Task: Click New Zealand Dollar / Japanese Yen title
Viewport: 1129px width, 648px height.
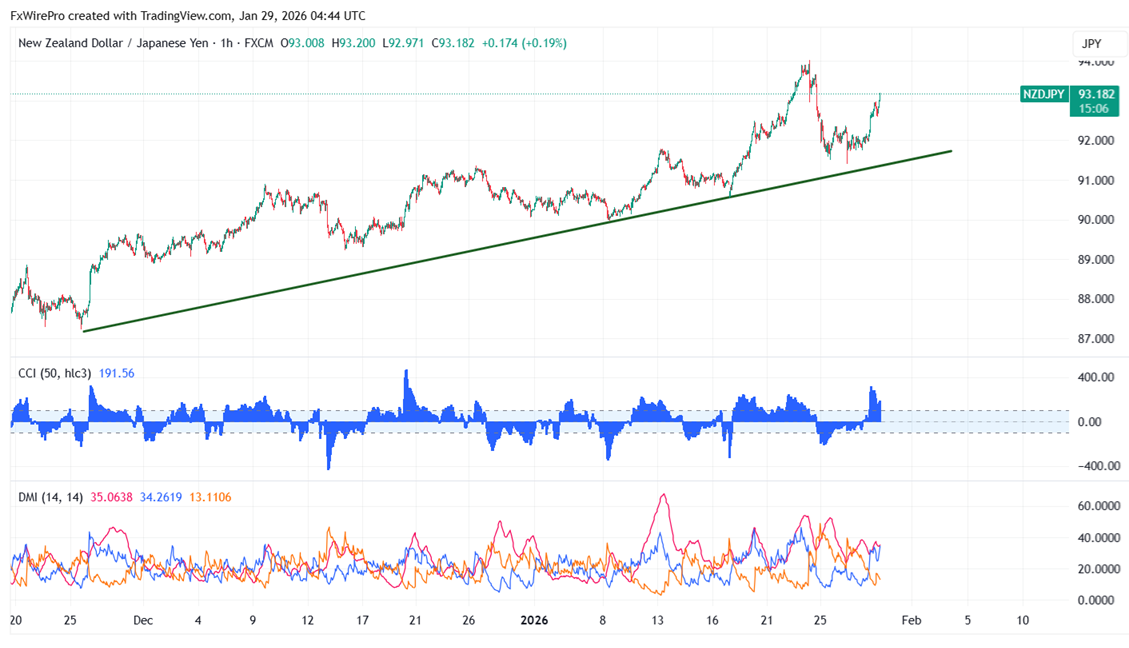Action: tap(113, 43)
